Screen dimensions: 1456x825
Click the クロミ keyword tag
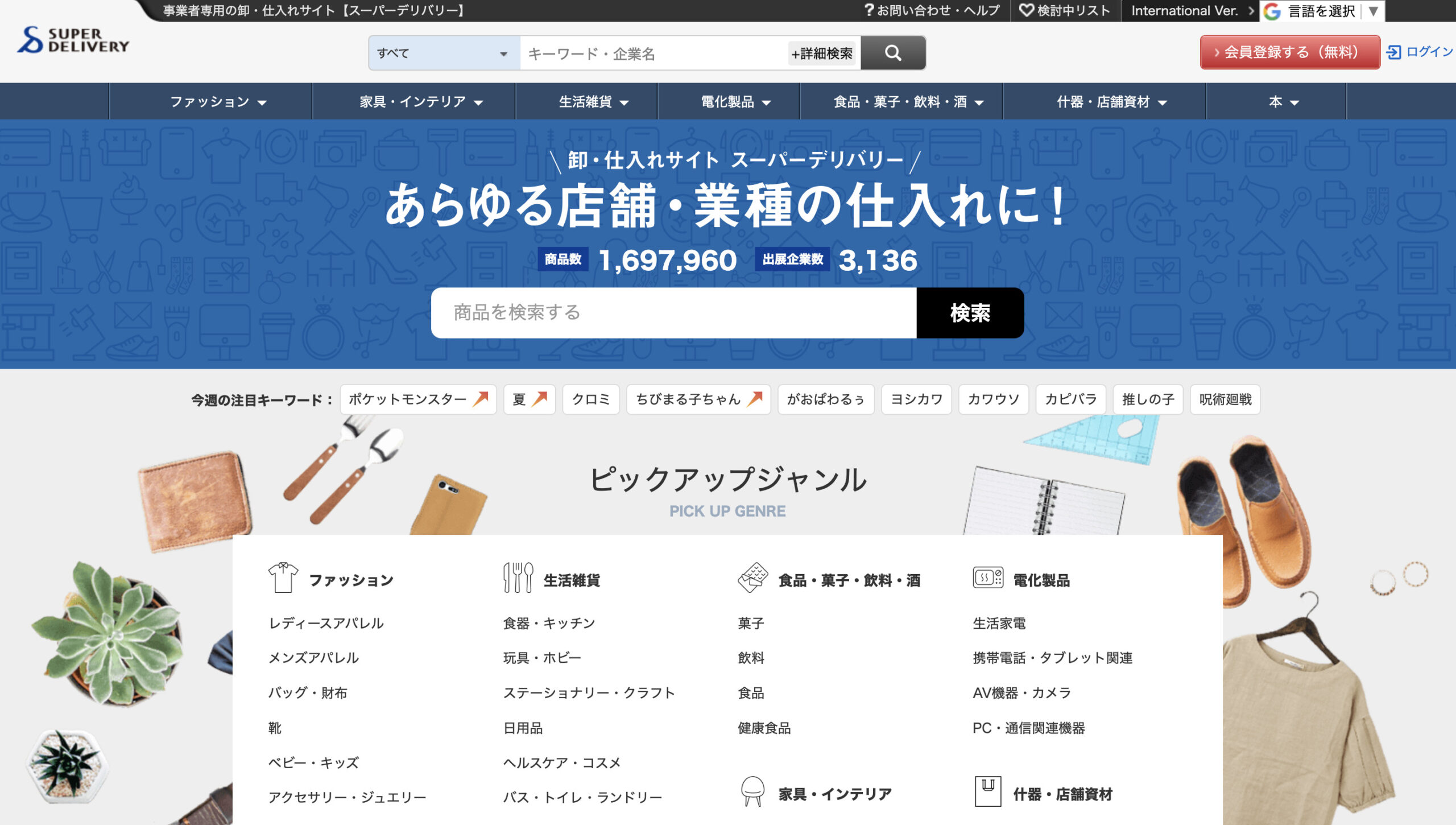[x=590, y=399]
